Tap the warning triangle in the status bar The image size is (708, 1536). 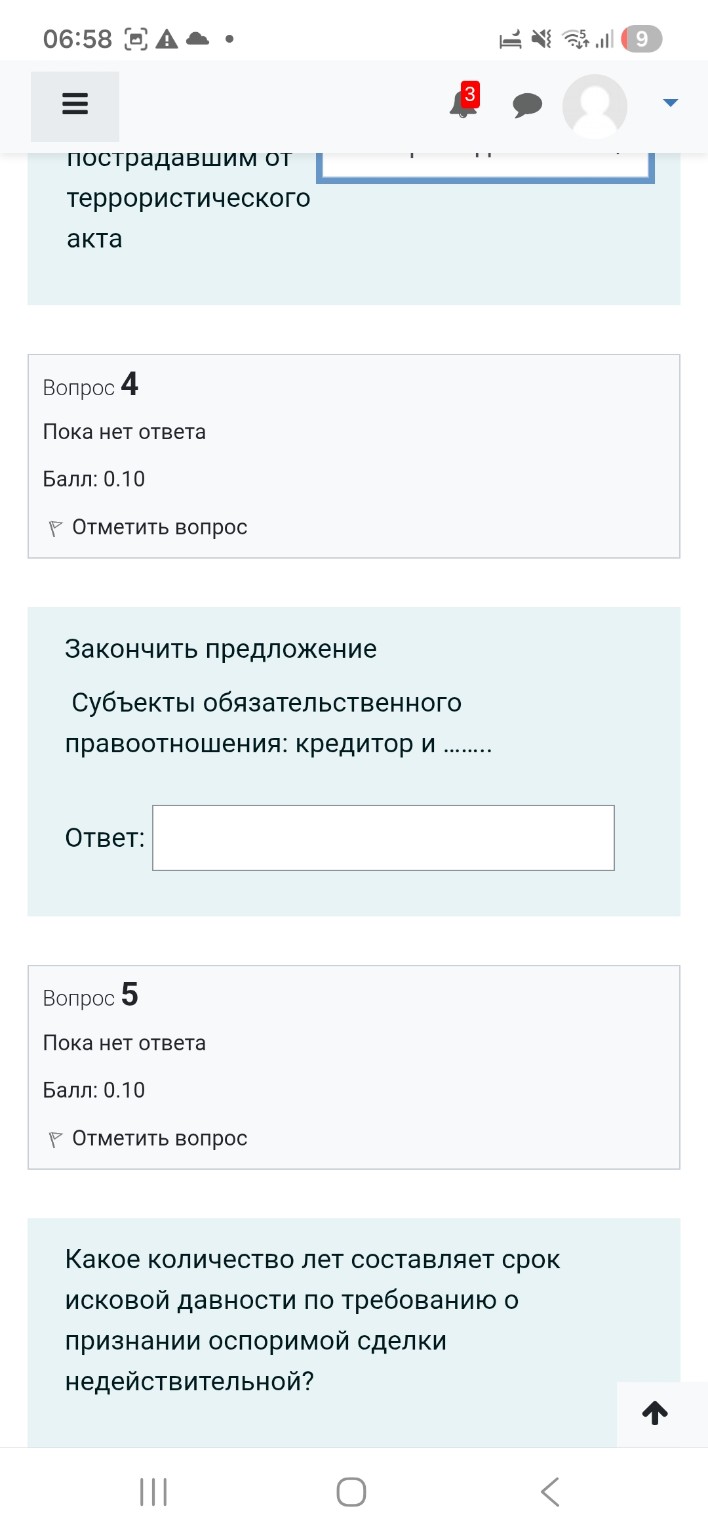tap(166, 38)
